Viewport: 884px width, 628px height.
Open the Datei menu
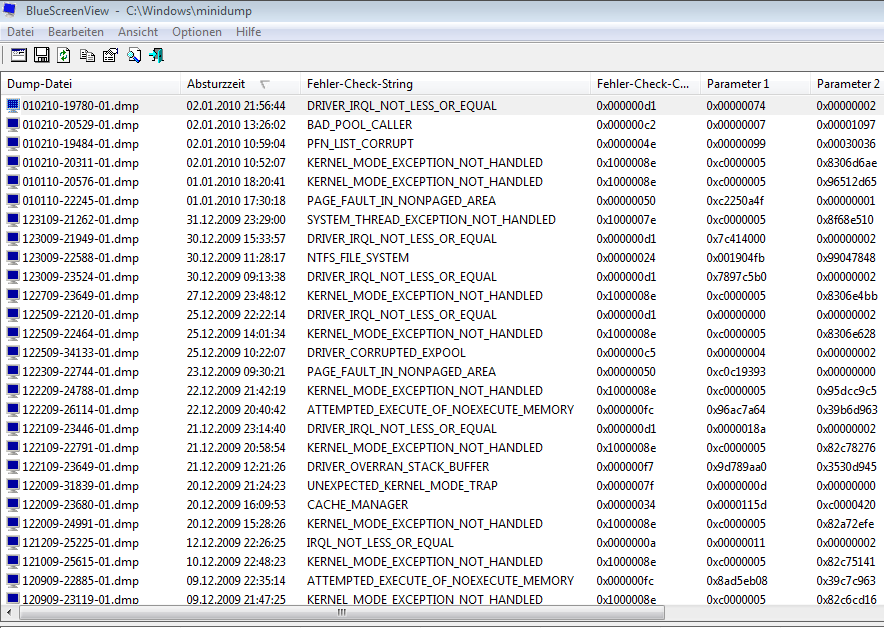[x=20, y=32]
